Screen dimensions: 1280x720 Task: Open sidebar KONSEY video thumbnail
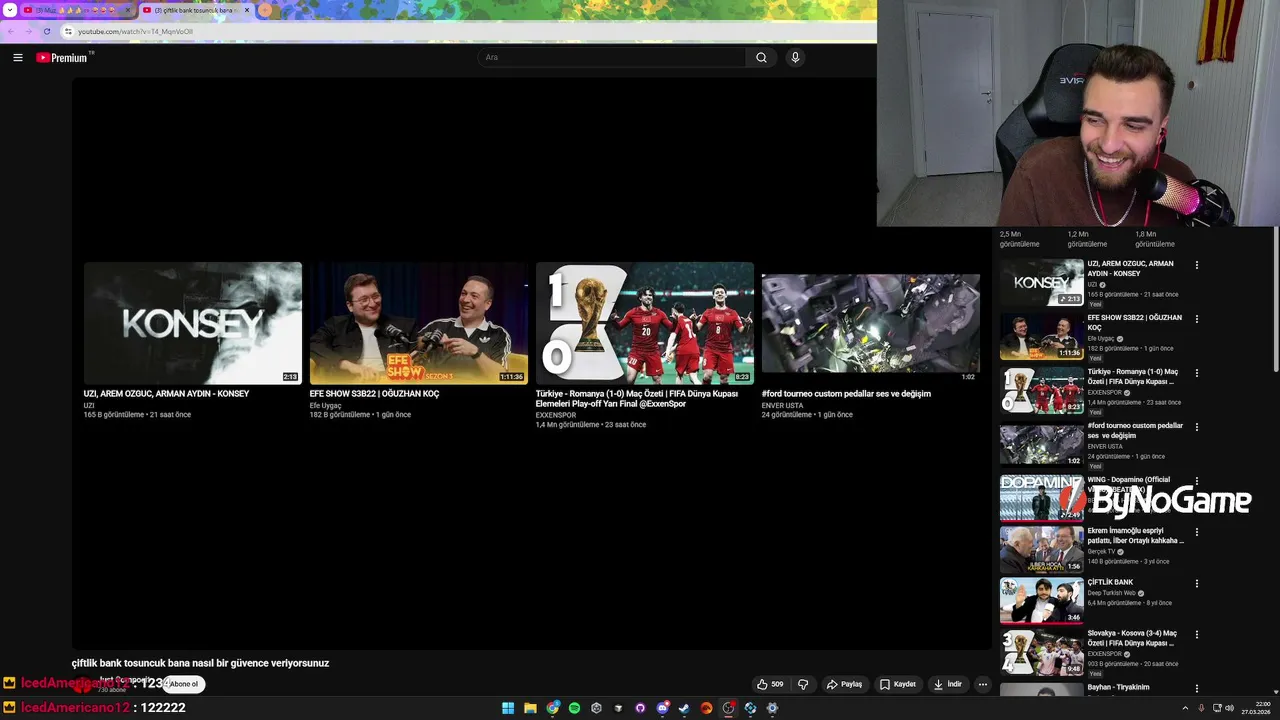coord(1041,282)
